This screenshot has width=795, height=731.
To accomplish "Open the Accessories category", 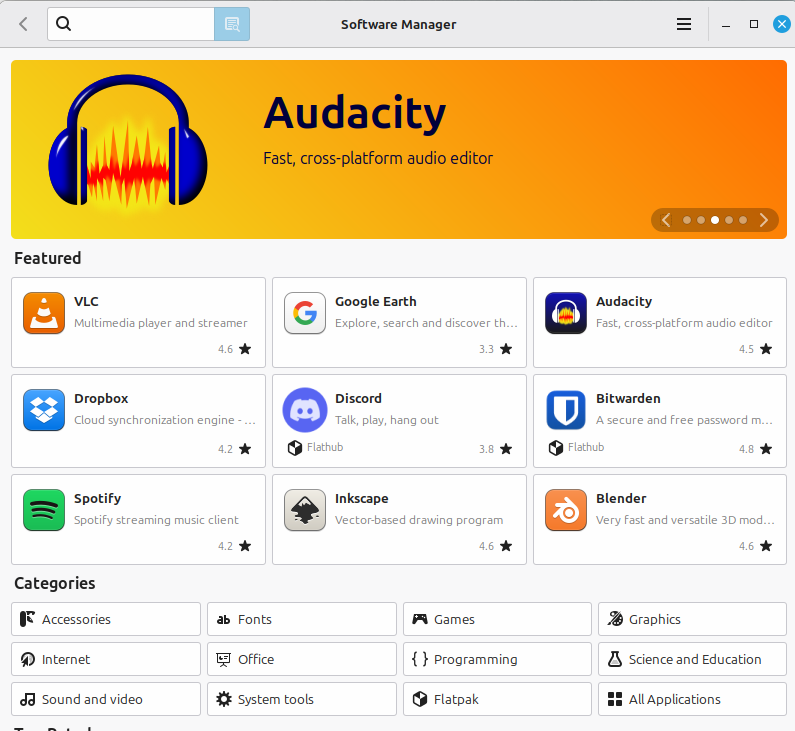I will click(x=106, y=619).
